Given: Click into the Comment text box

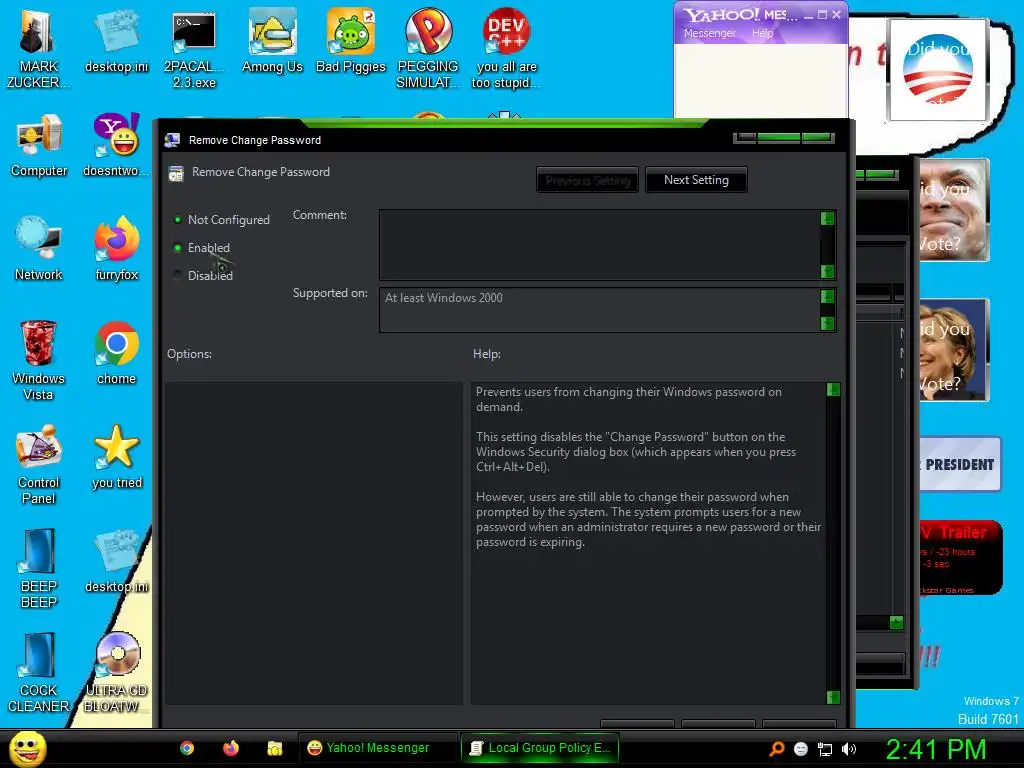Looking at the screenshot, I should click(x=600, y=245).
